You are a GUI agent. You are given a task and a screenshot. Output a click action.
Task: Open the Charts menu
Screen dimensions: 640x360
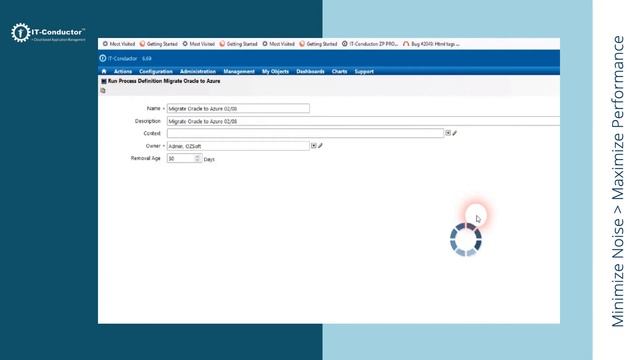click(339, 71)
